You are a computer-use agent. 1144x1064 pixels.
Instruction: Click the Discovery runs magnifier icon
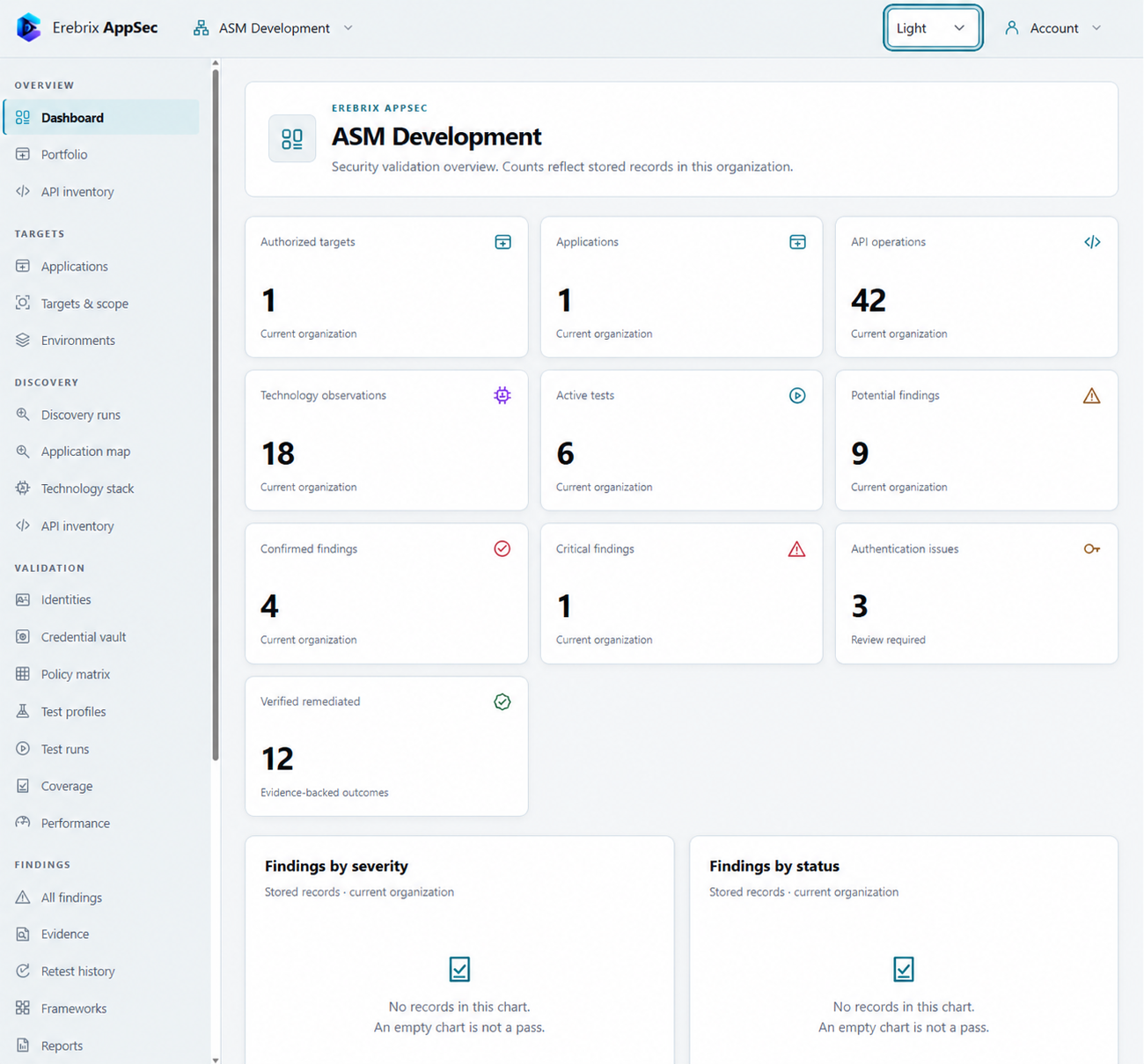pos(23,415)
